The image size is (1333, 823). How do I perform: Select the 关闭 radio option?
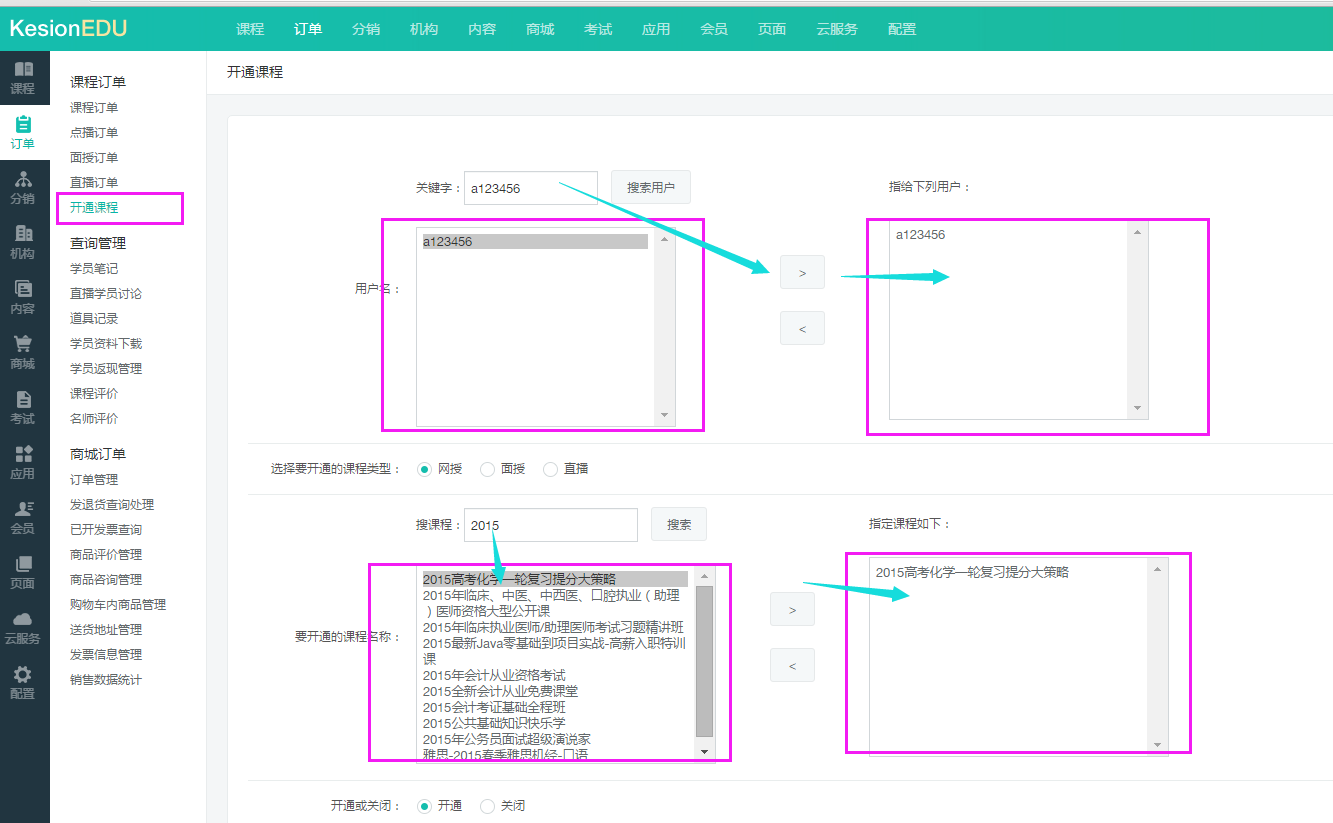coord(488,806)
